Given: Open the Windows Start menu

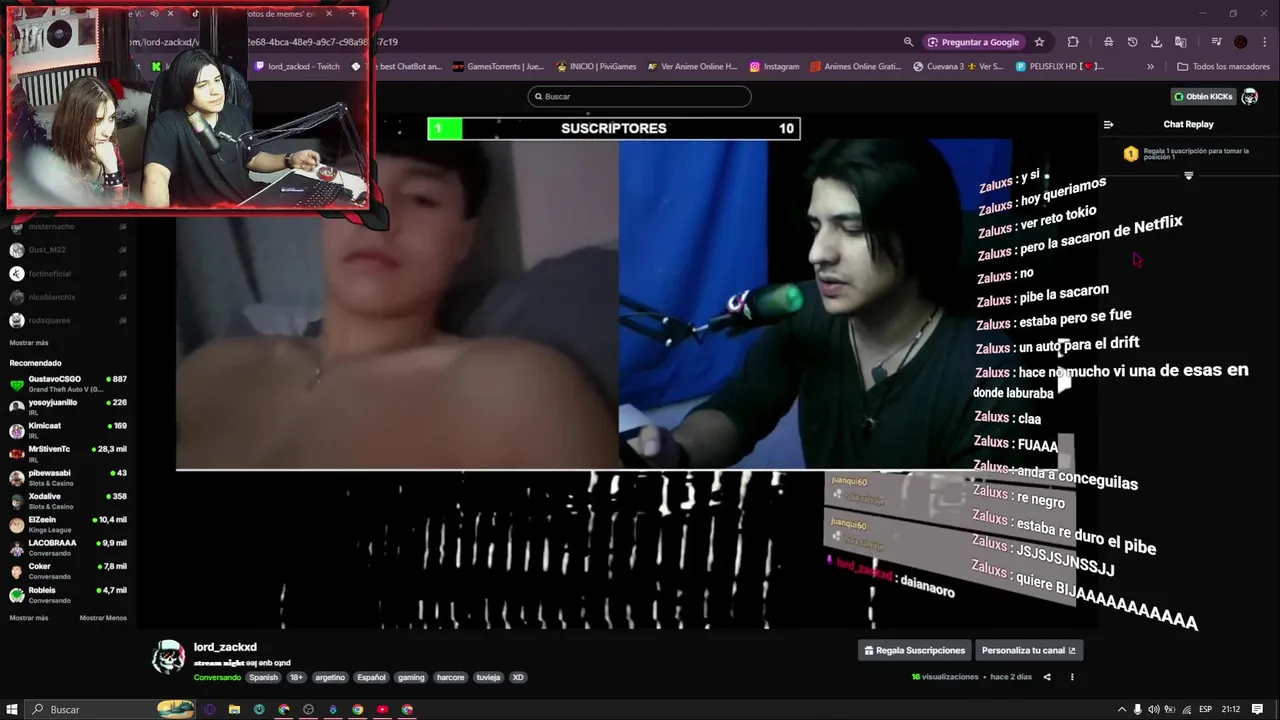Looking at the screenshot, I should pyautogui.click(x=12, y=709).
